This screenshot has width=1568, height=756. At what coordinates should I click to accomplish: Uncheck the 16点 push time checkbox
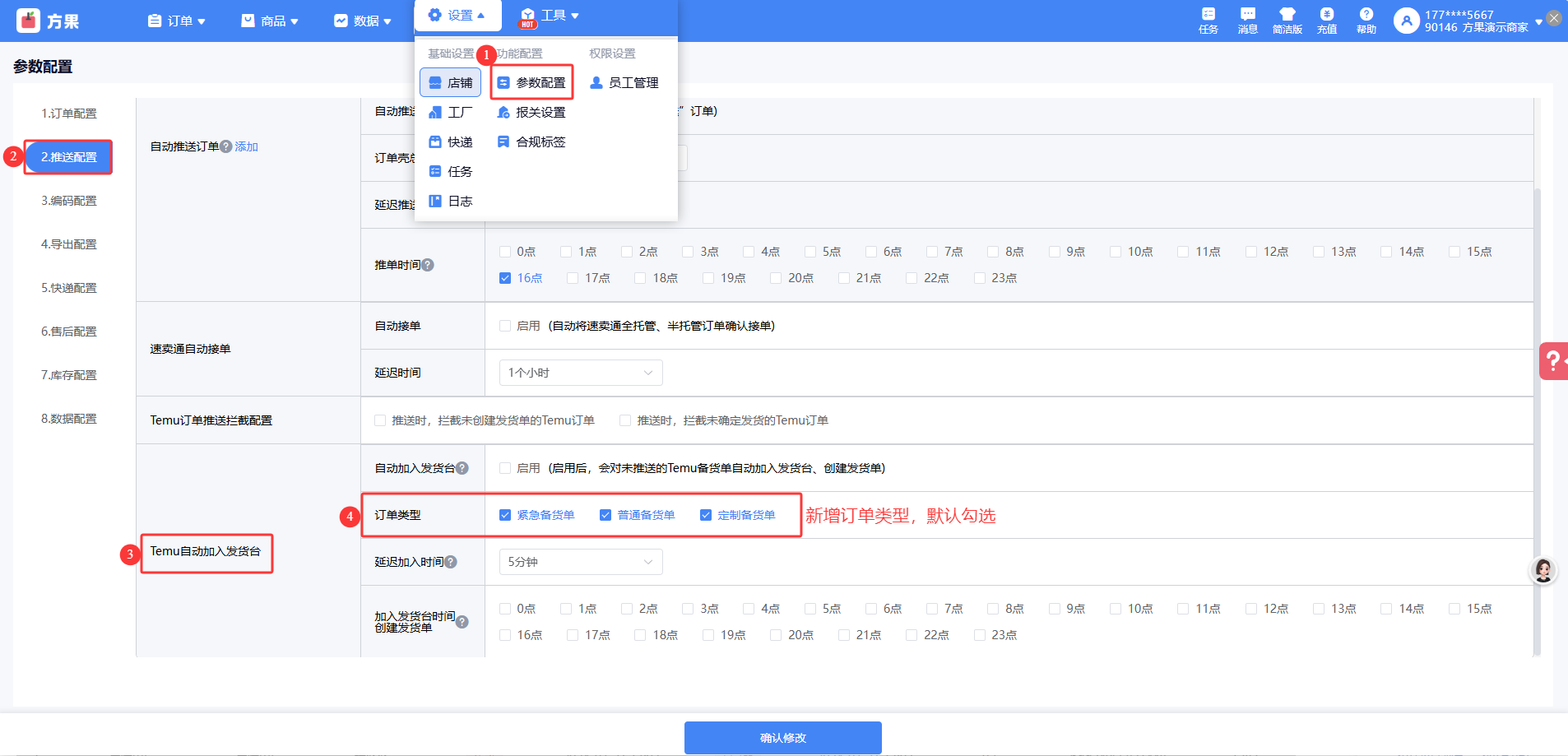click(x=505, y=278)
